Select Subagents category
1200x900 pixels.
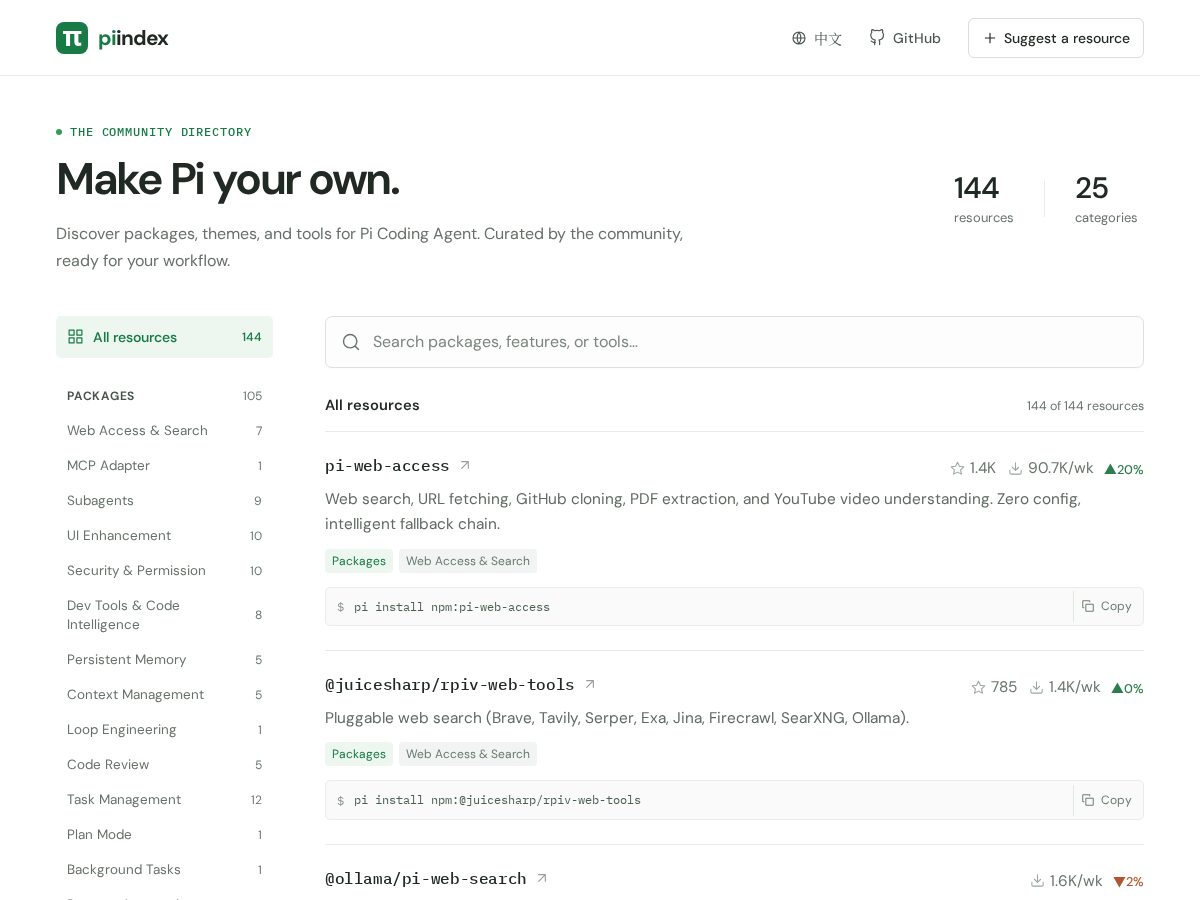pos(164,501)
